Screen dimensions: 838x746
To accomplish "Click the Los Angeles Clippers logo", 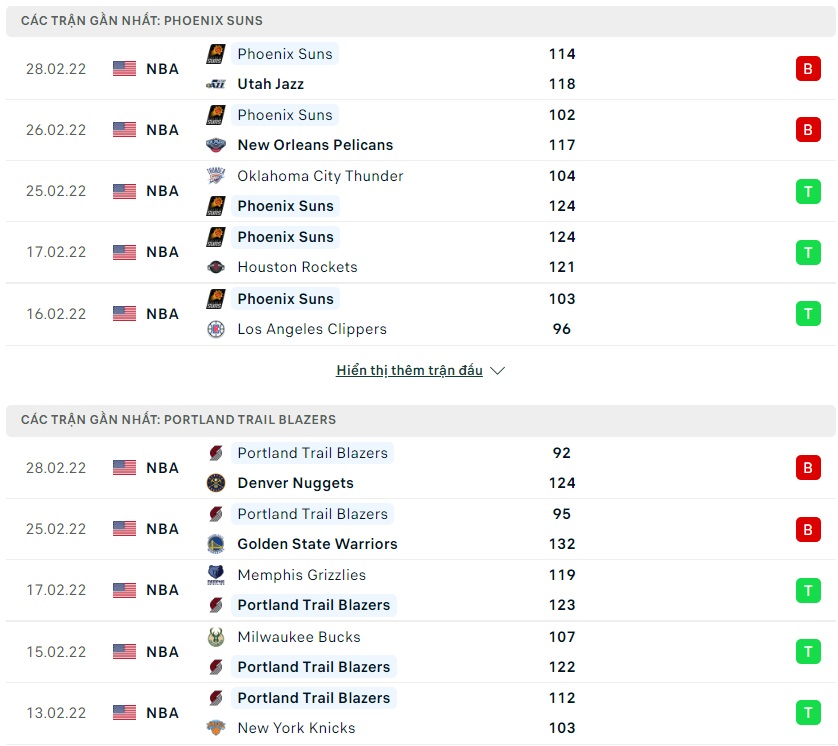I will (x=215, y=329).
